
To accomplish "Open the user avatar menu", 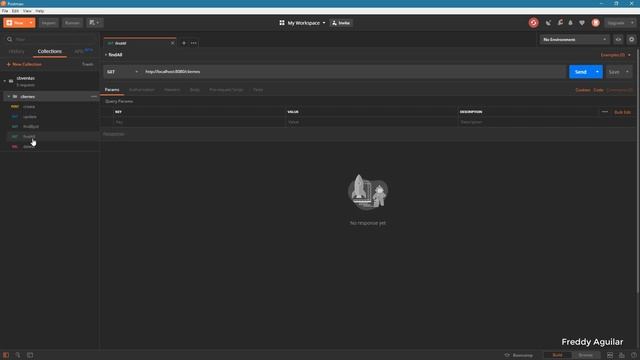I will [x=596, y=23].
